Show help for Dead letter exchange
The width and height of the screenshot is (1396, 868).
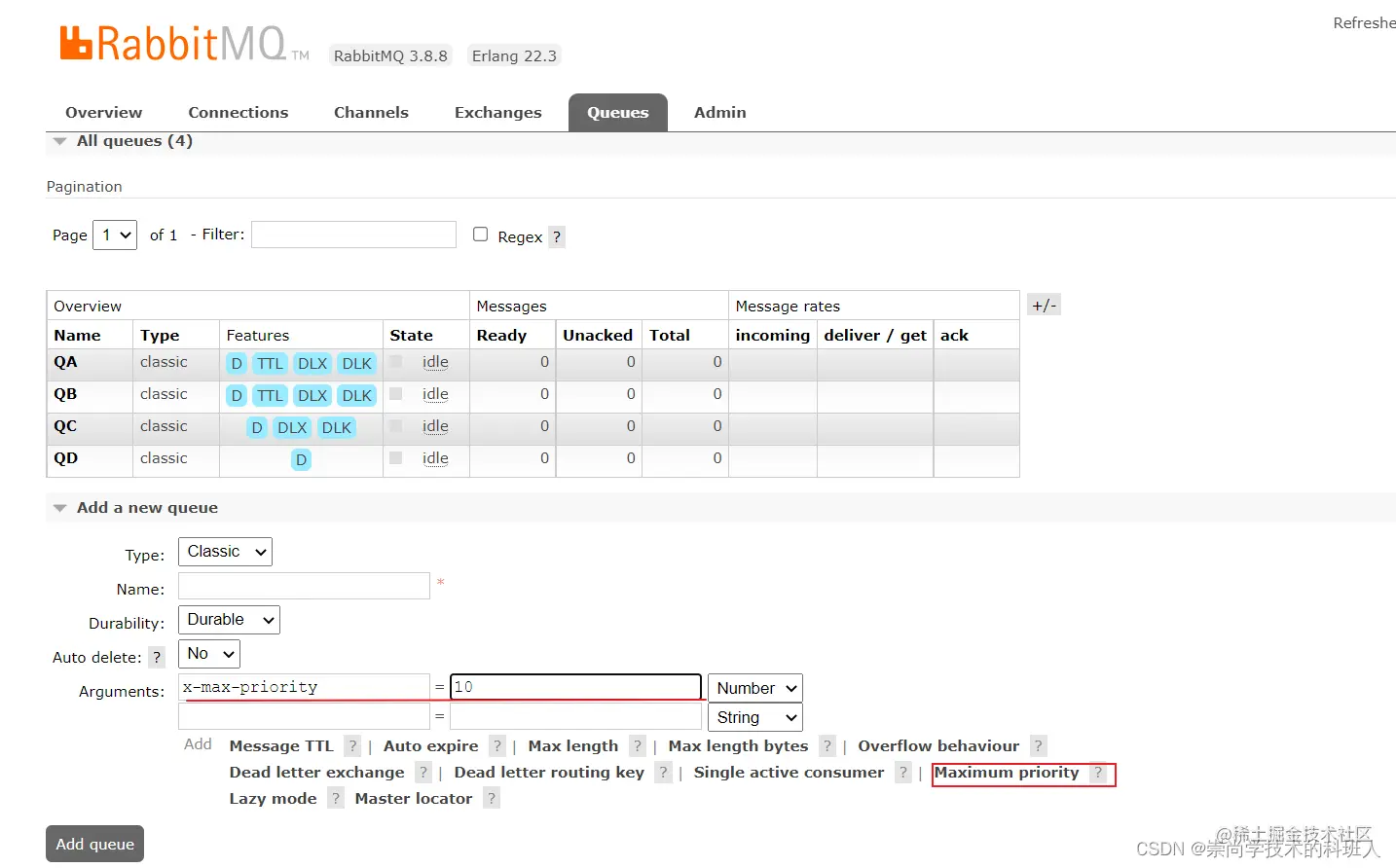point(423,773)
